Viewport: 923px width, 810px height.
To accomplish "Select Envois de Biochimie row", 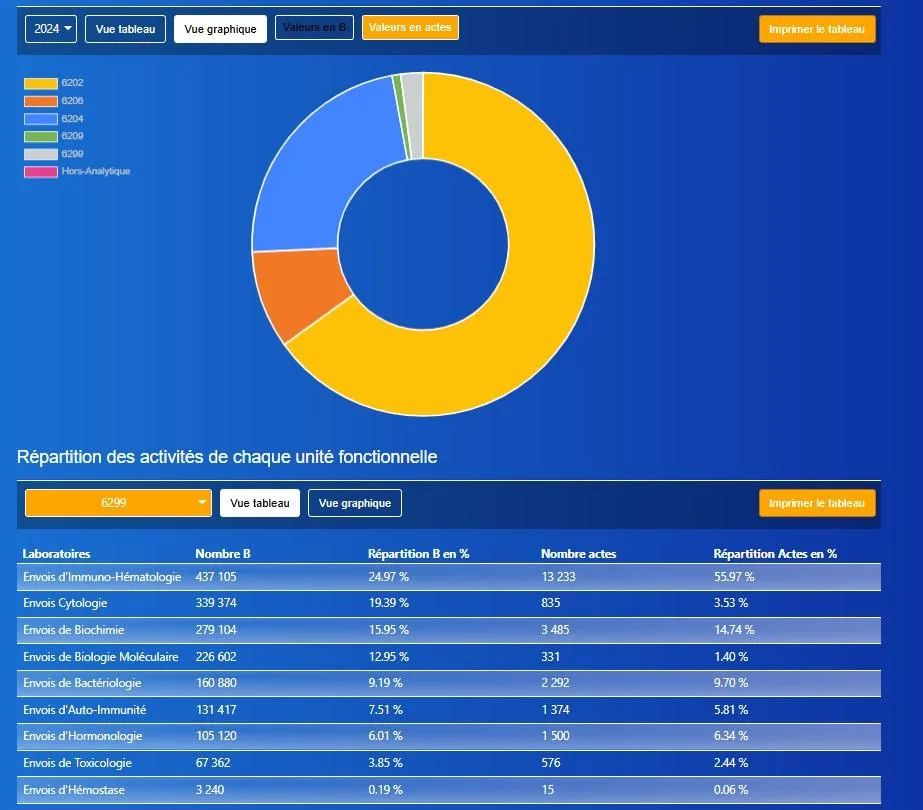I will [x=449, y=630].
